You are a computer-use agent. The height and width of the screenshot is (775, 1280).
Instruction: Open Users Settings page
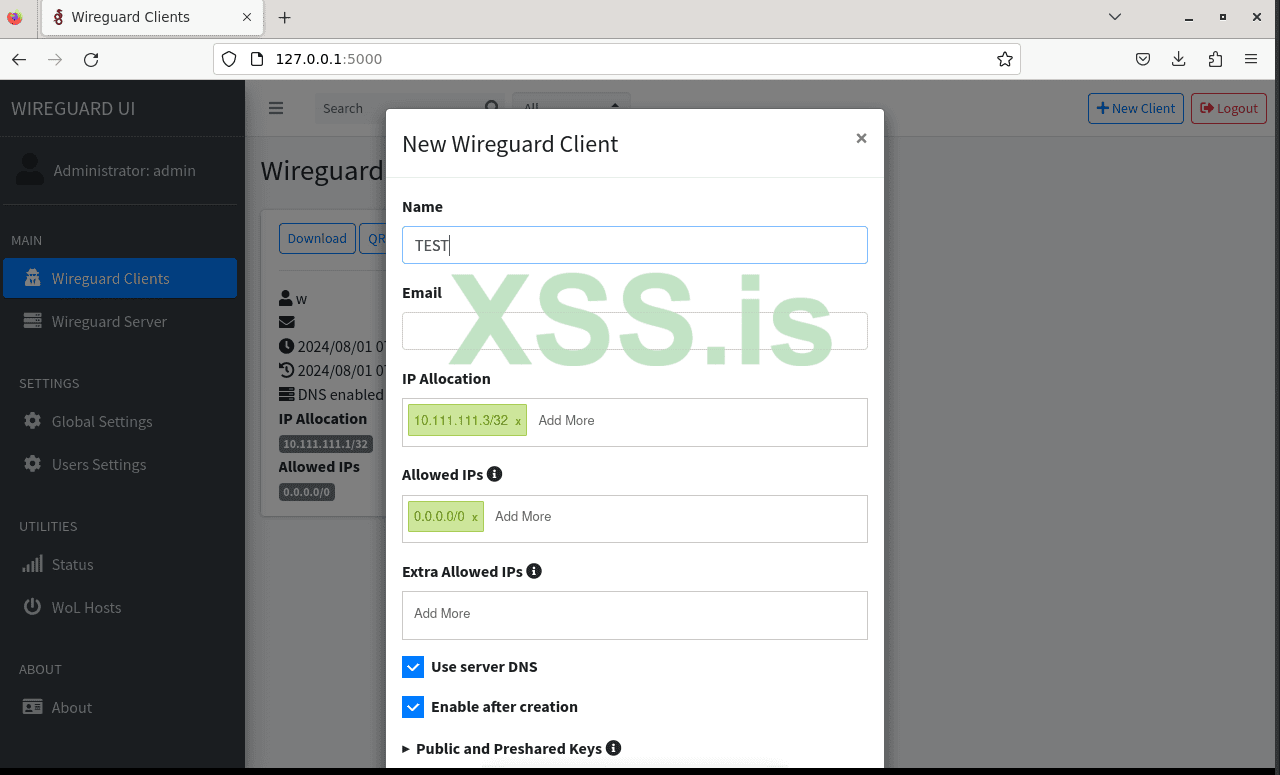(x=120, y=464)
